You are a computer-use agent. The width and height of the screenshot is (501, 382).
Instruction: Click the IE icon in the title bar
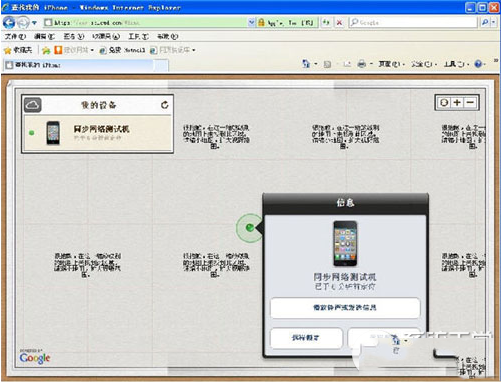click(x=6, y=7)
